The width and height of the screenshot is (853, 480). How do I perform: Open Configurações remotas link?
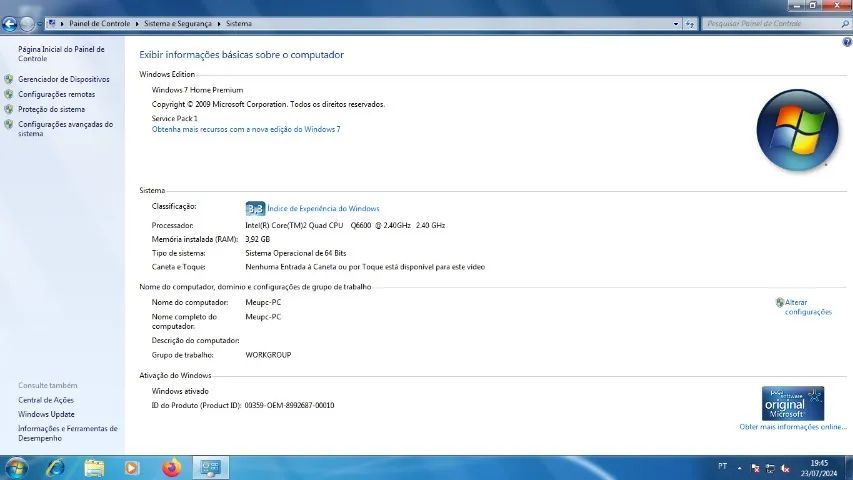[x=57, y=94]
